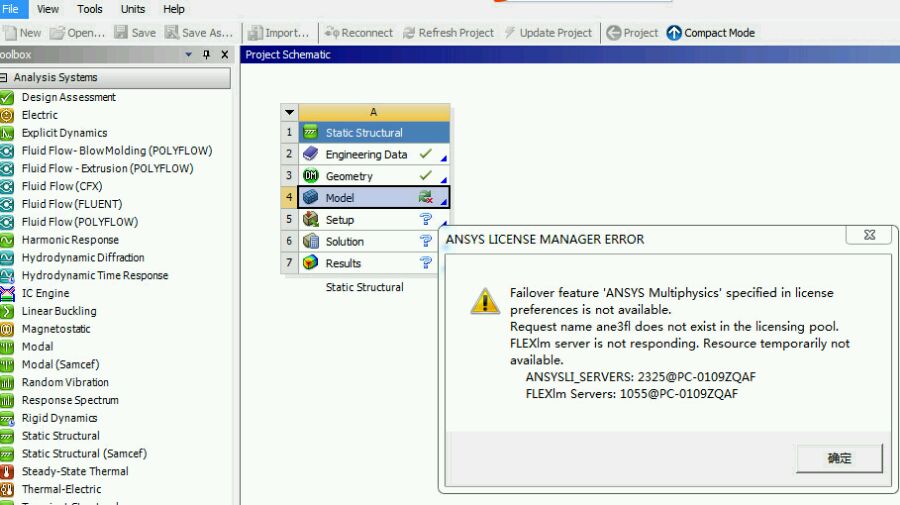Open the View menu
Image resolution: width=900 pixels, height=505 pixels.
click(48, 9)
